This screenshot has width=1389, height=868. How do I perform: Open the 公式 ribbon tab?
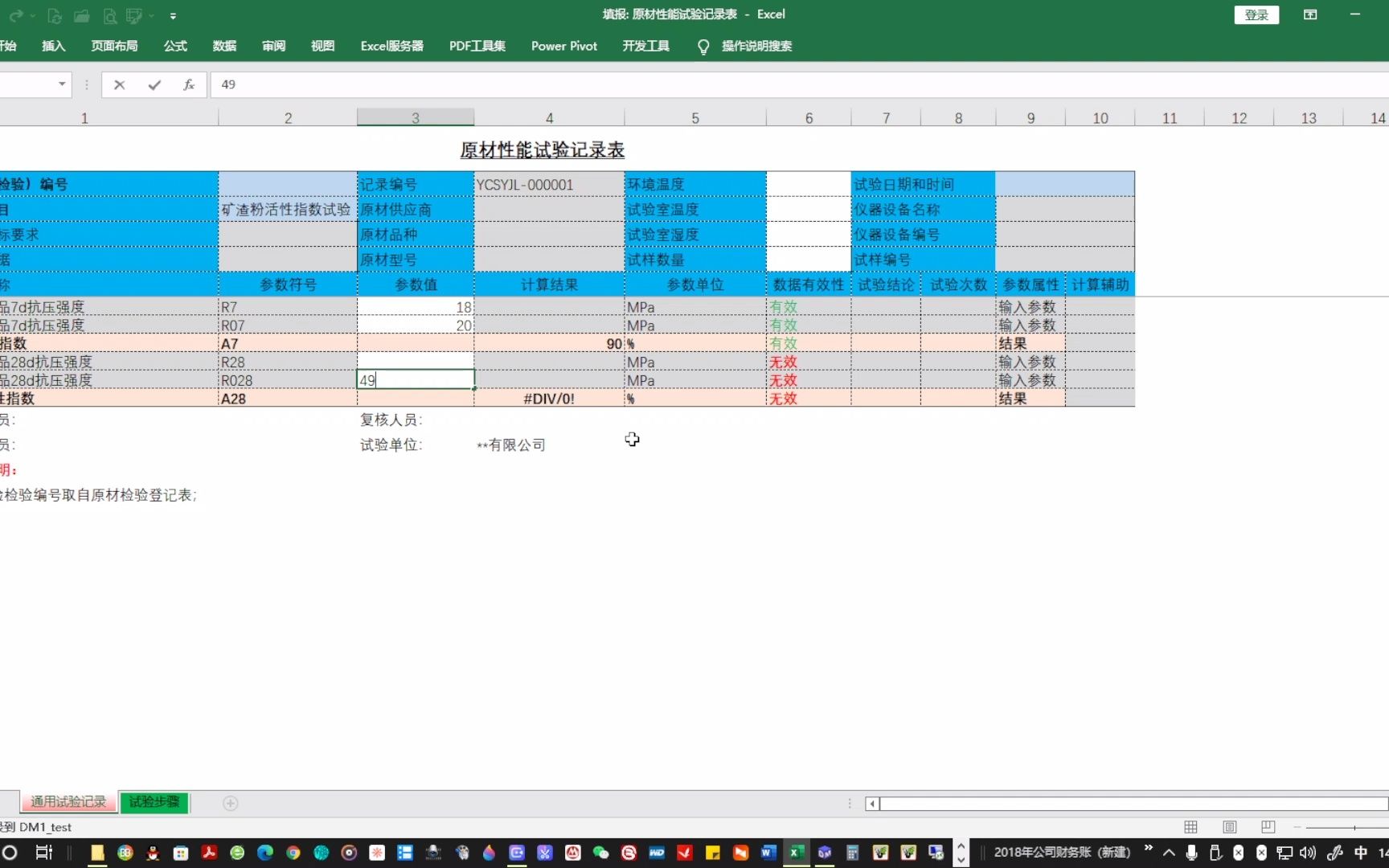175,46
